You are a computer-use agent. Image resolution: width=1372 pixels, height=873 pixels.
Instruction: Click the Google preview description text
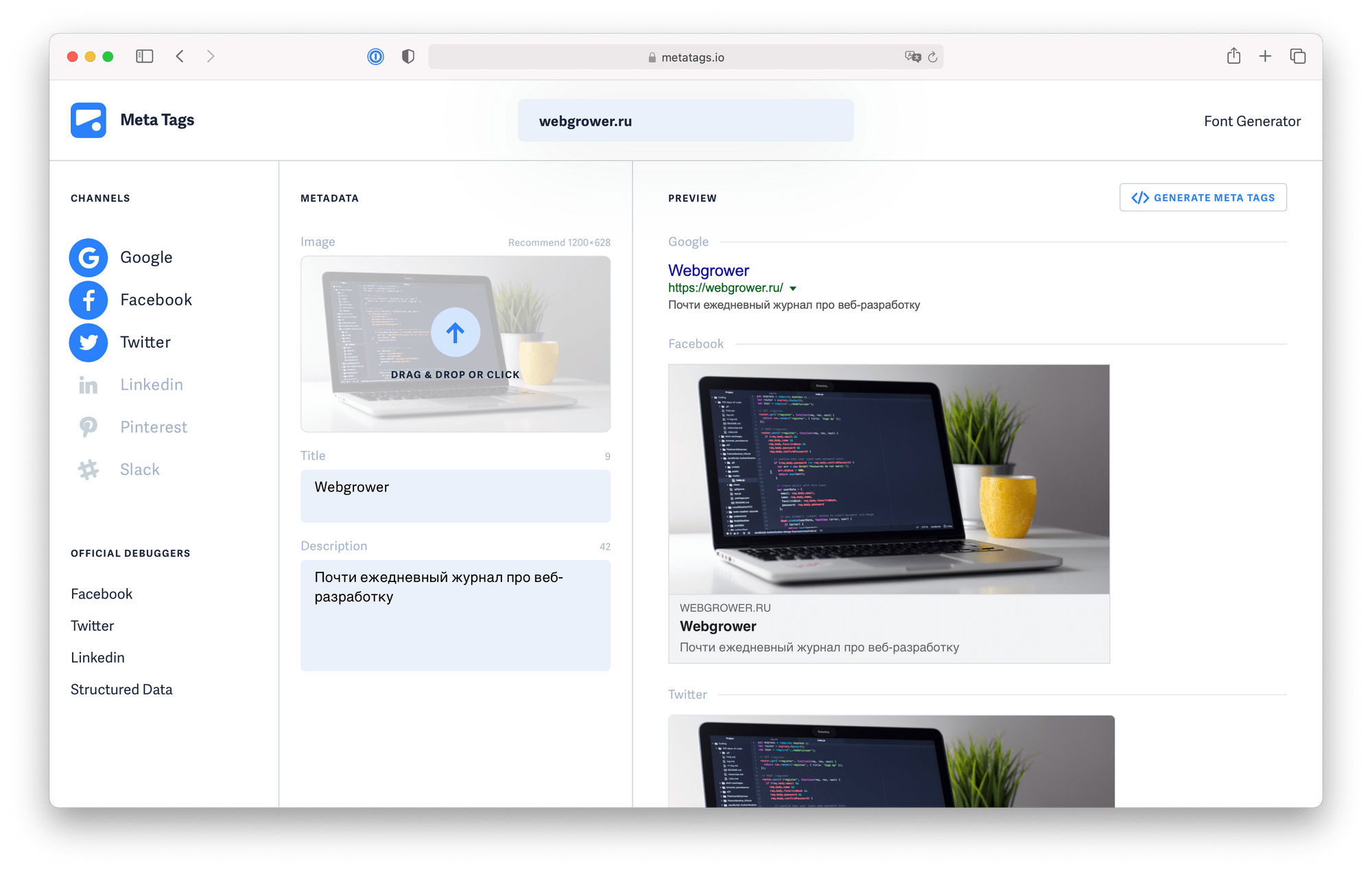tap(794, 305)
